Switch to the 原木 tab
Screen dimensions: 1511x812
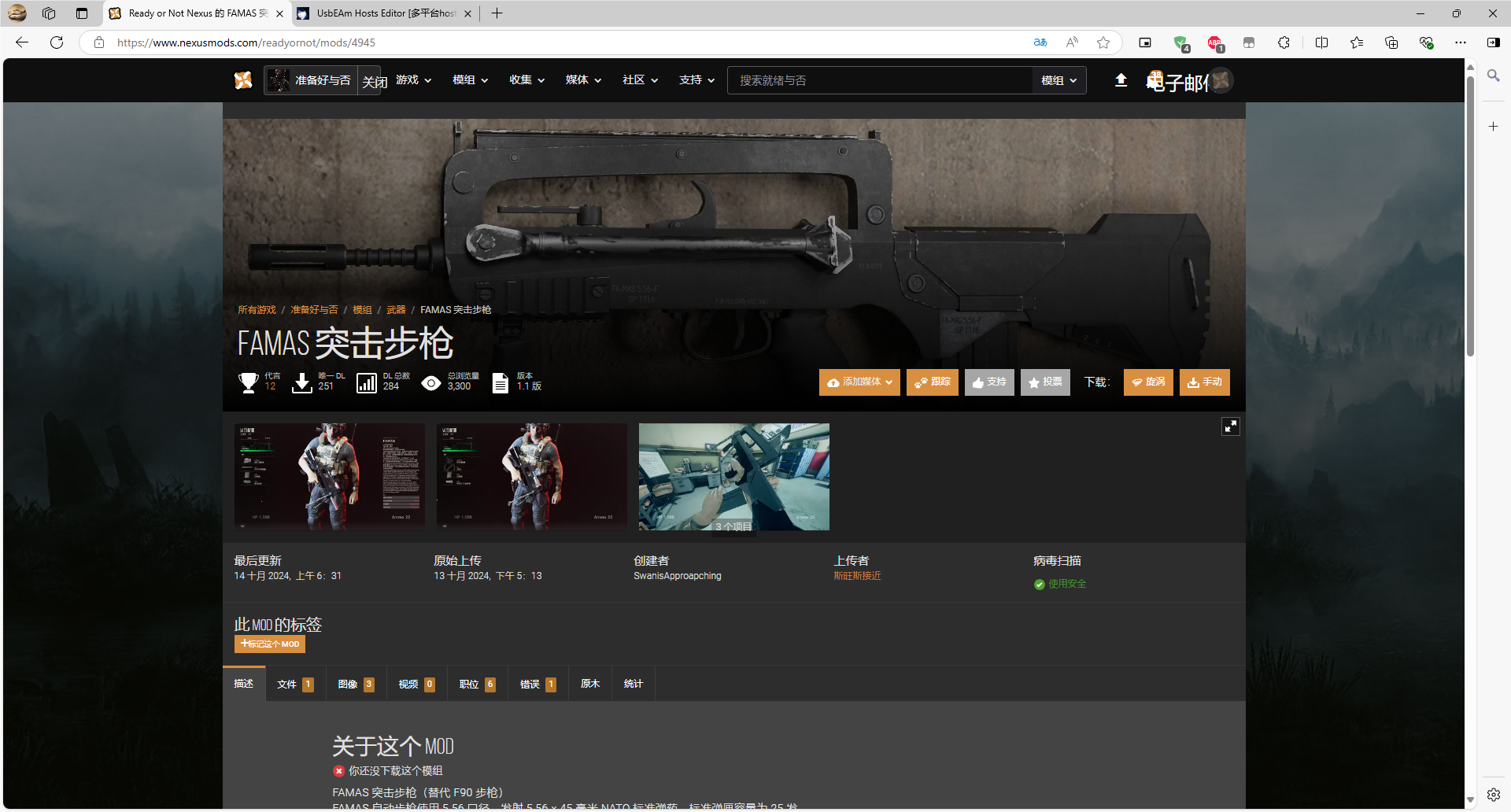pyautogui.click(x=590, y=685)
